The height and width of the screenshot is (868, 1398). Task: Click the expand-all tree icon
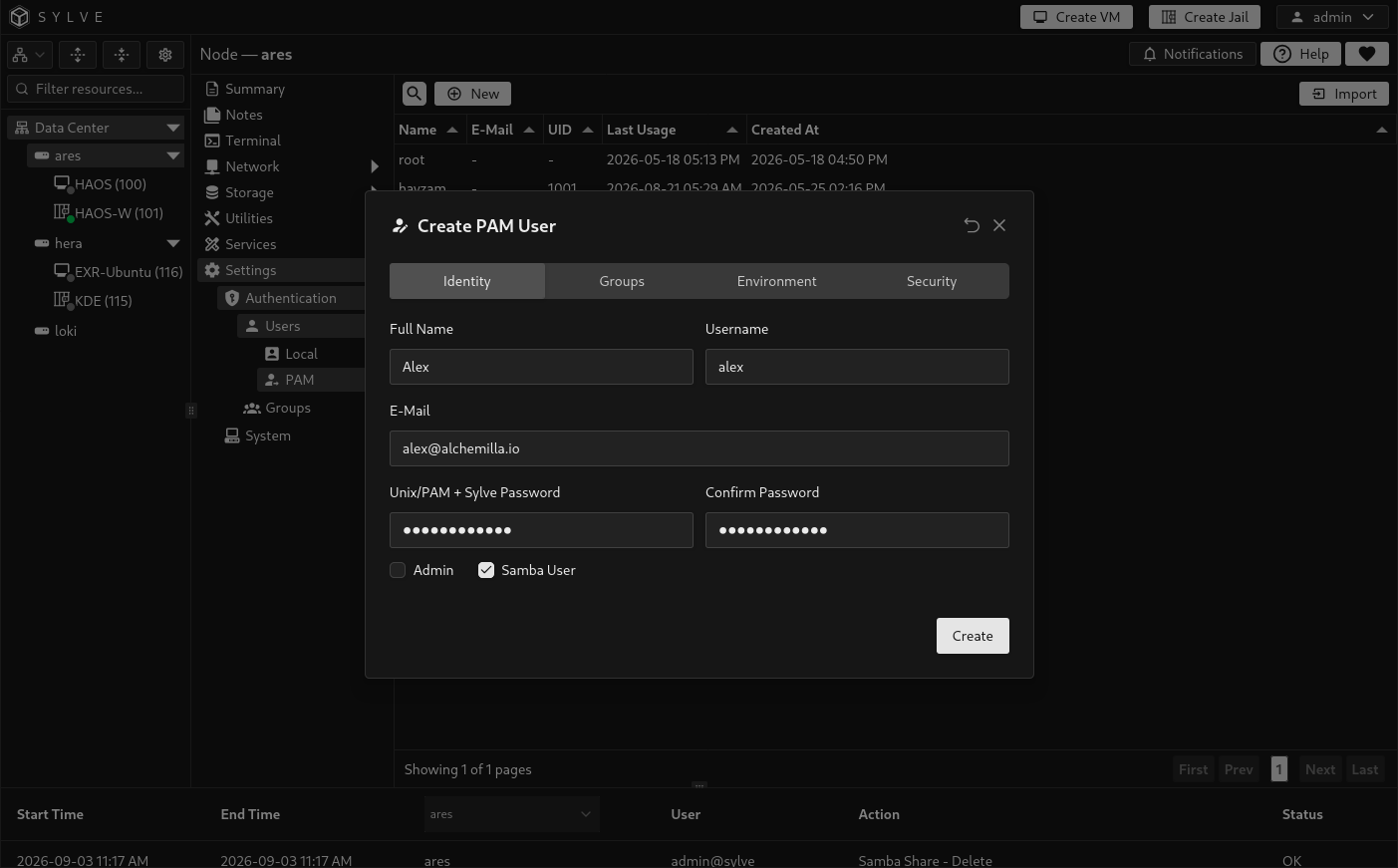click(x=78, y=55)
